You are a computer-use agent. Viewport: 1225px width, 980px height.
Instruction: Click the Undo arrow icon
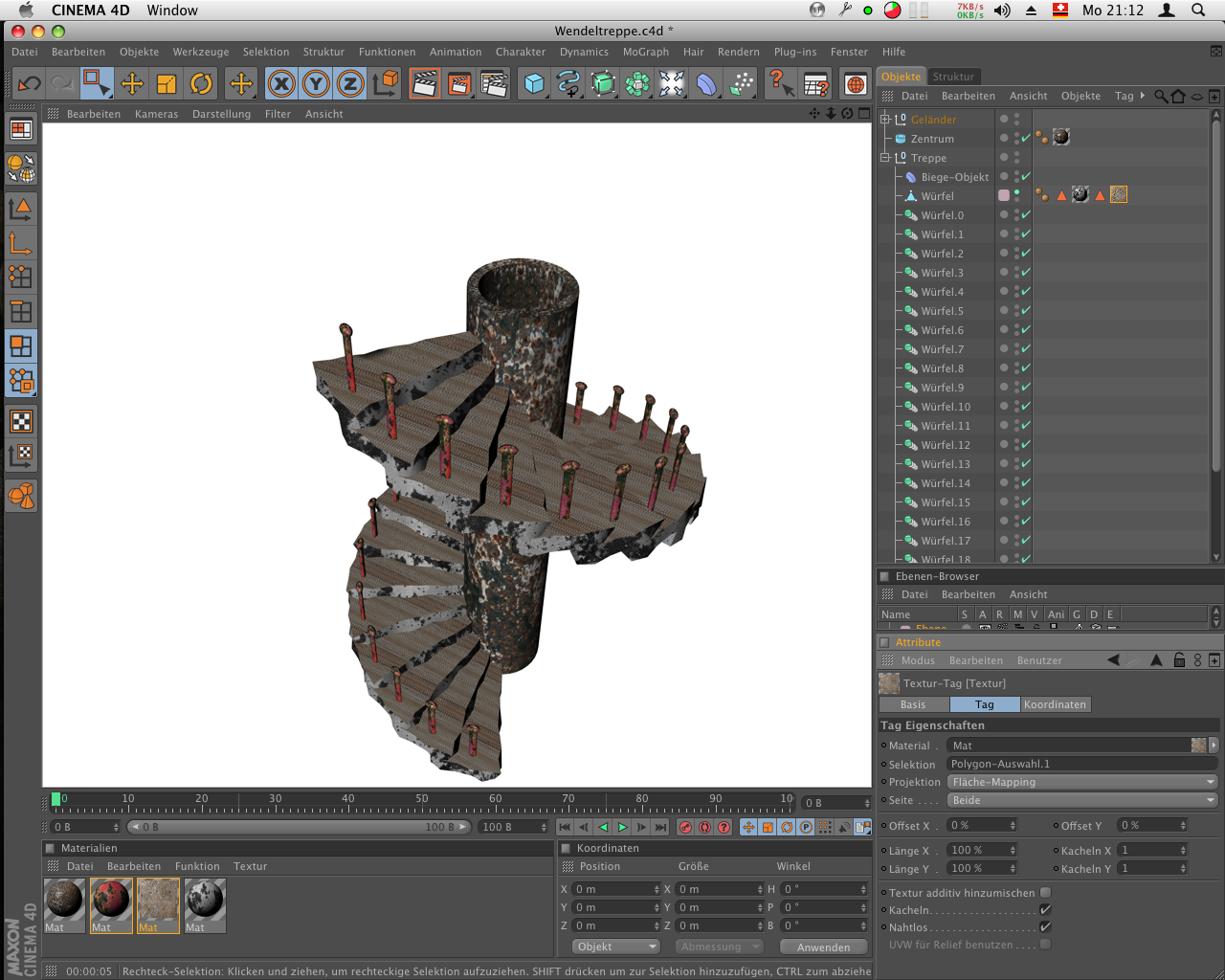[x=29, y=84]
